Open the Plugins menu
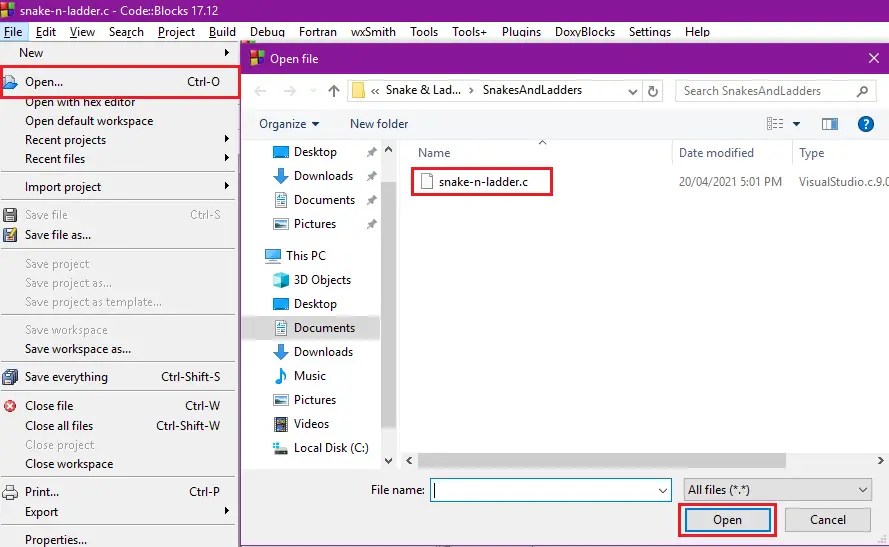 [521, 32]
